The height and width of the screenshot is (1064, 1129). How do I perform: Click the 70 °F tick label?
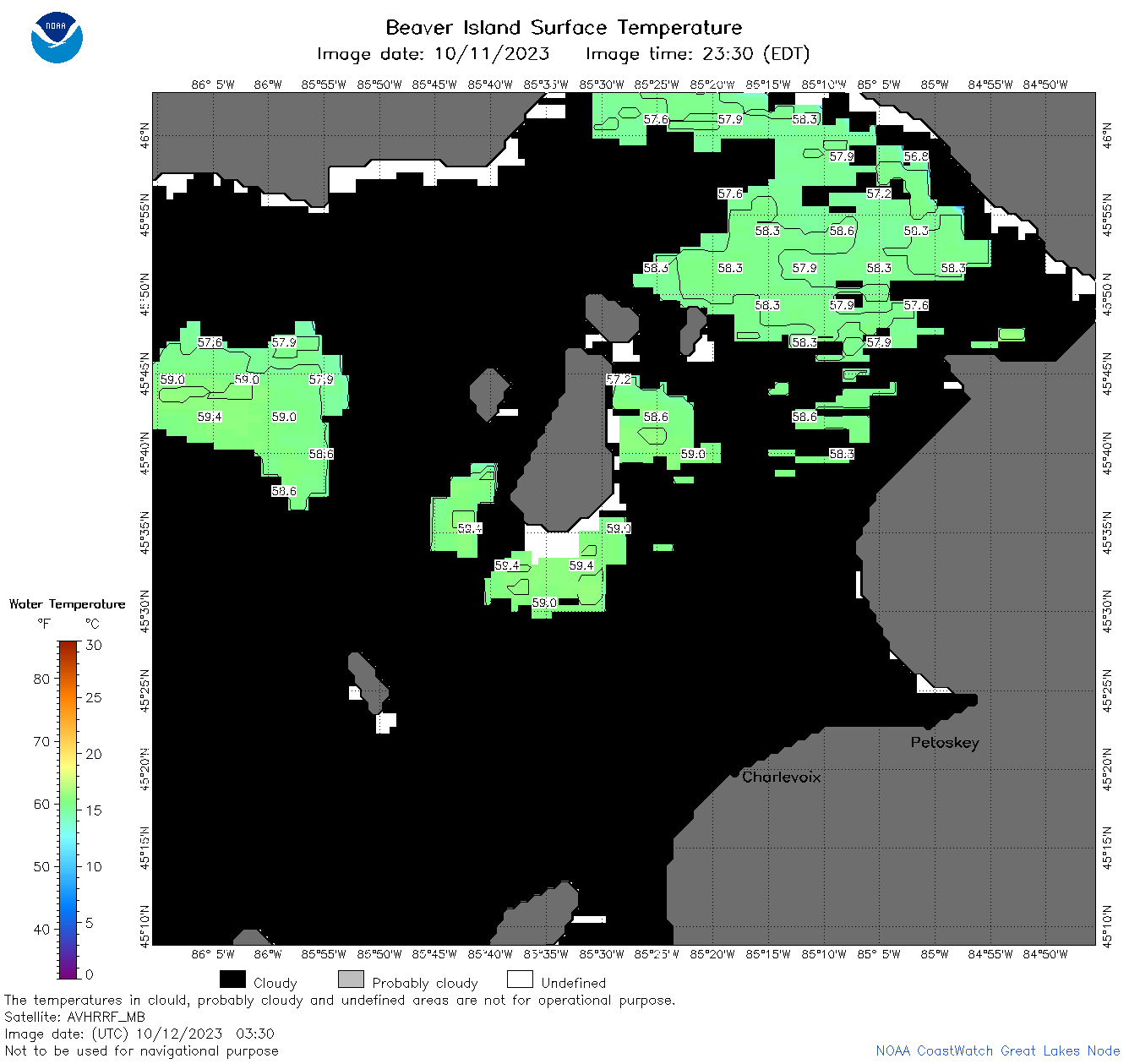[x=41, y=741]
